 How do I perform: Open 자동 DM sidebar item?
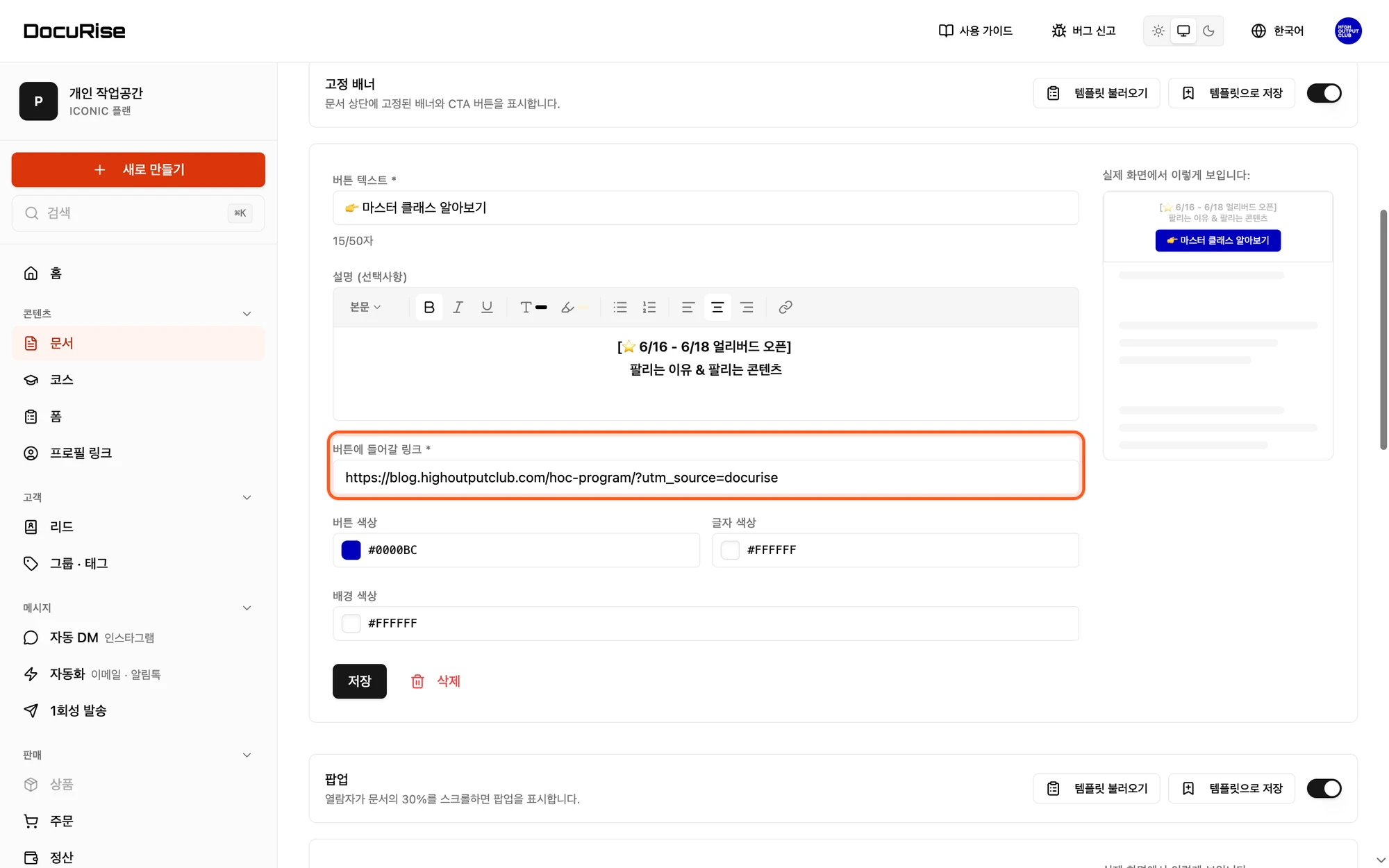point(138,637)
